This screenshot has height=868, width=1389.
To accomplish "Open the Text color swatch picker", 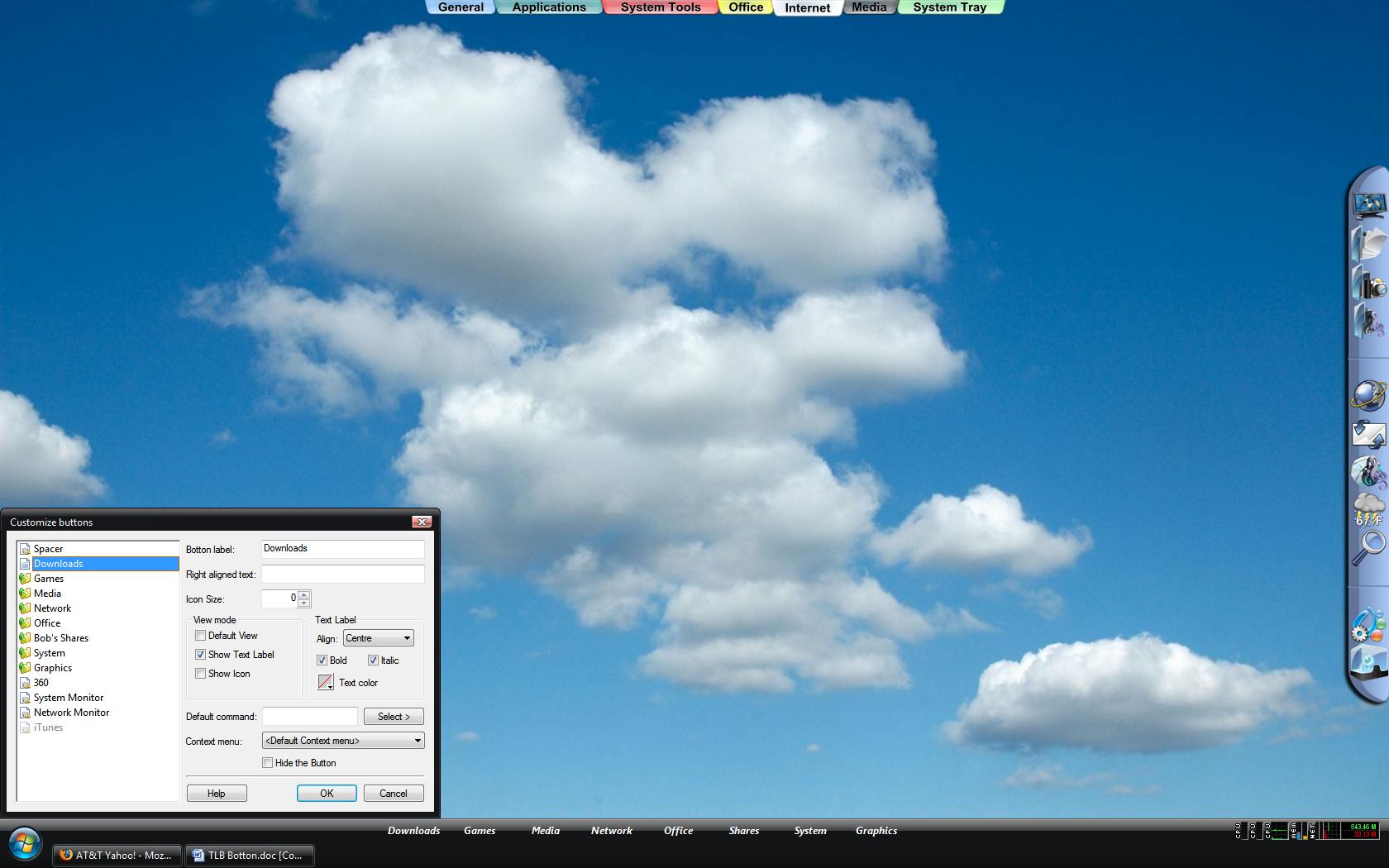I will (x=326, y=683).
